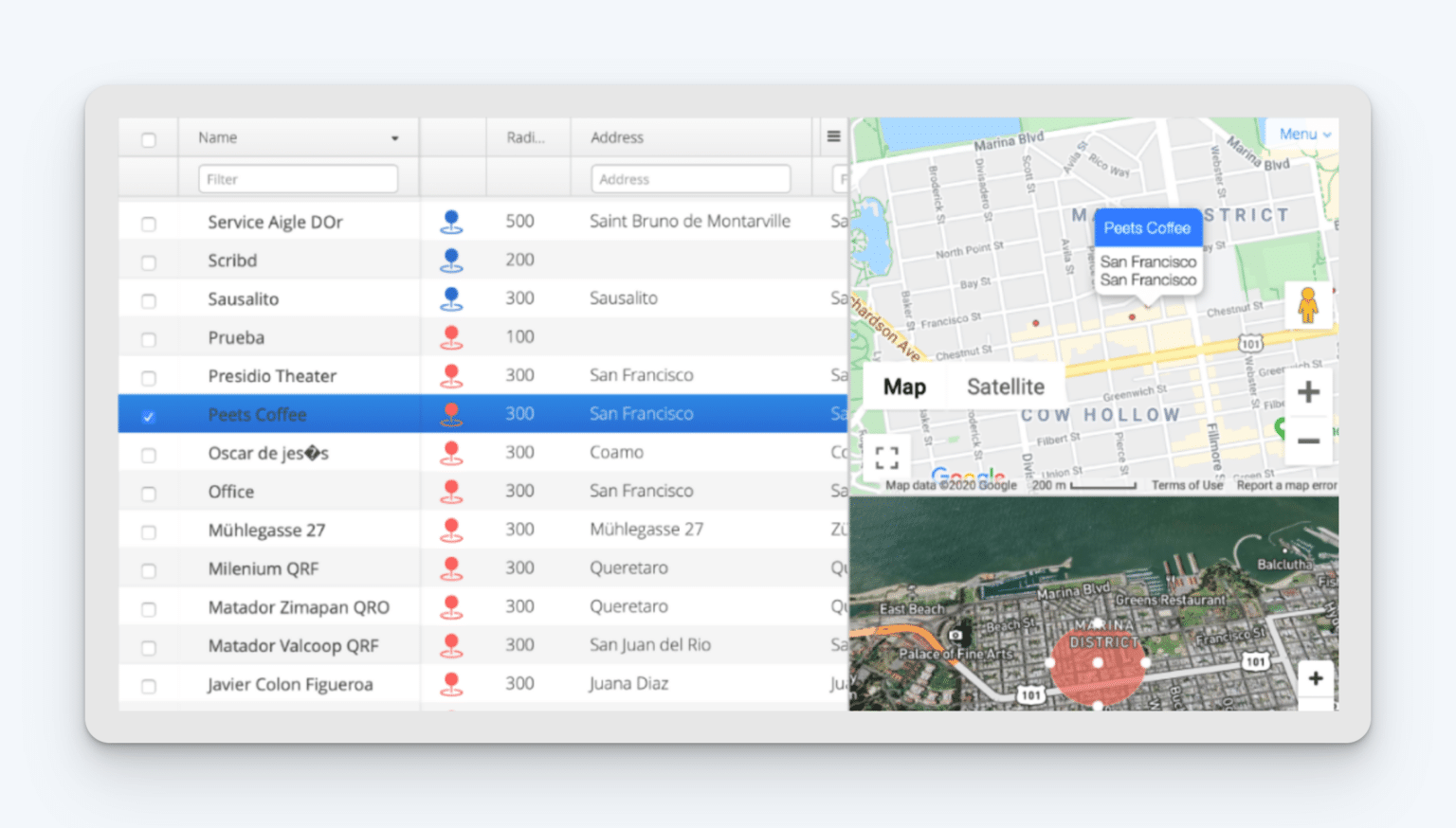Click inside the name Filter input field
Viewport: 1456px width, 828px height.
pyautogui.click(x=297, y=178)
